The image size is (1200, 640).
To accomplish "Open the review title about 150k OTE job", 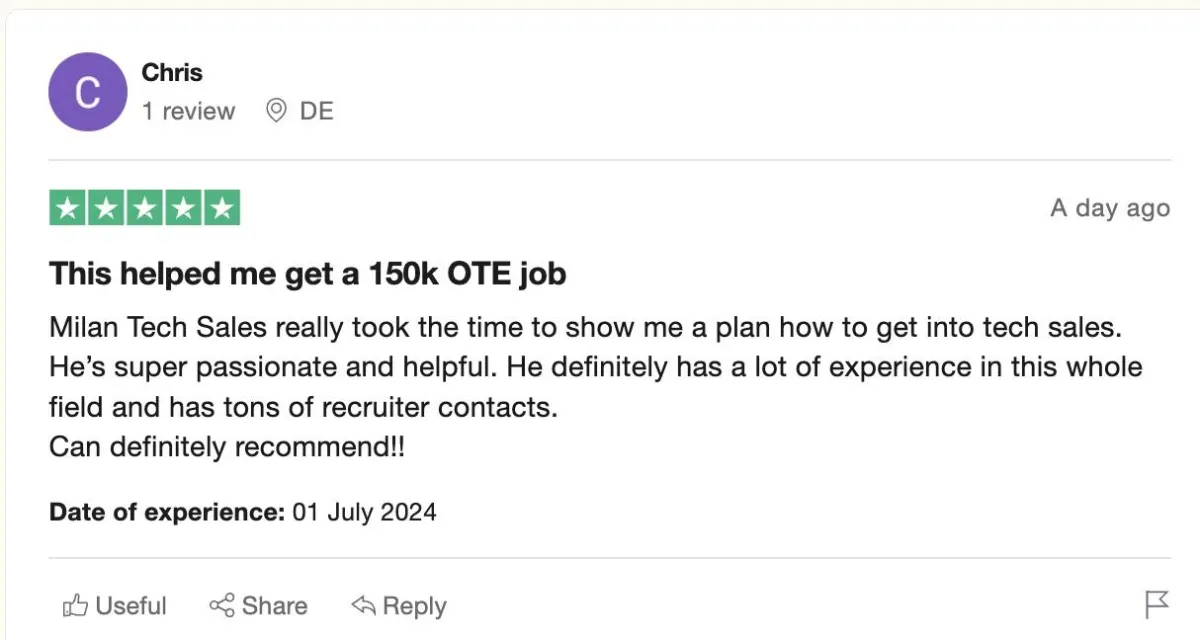I will point(308,273).
